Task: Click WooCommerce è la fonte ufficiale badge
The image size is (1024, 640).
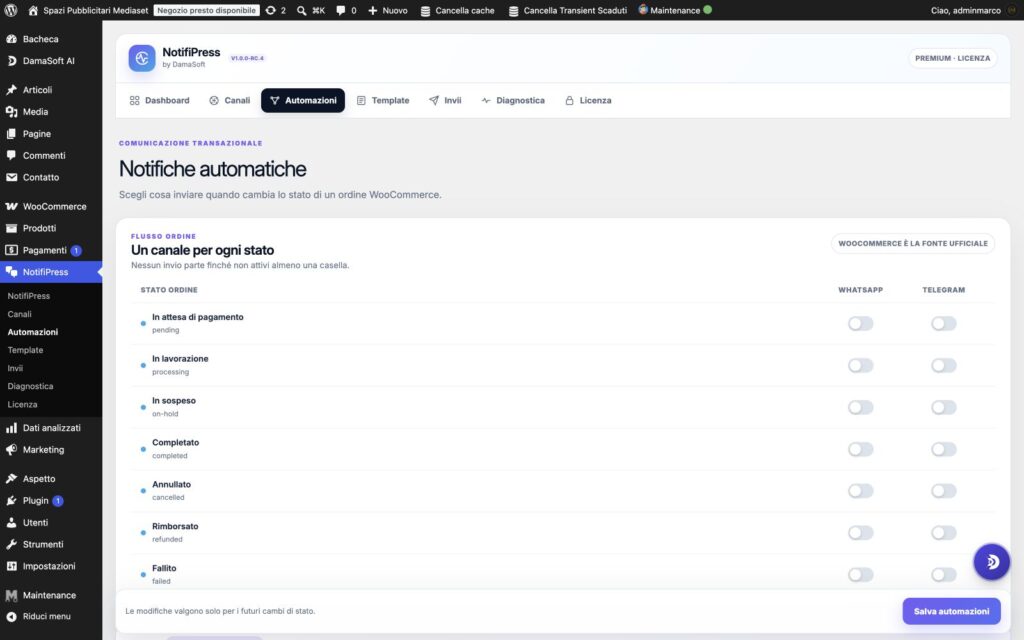Action: 912,244
